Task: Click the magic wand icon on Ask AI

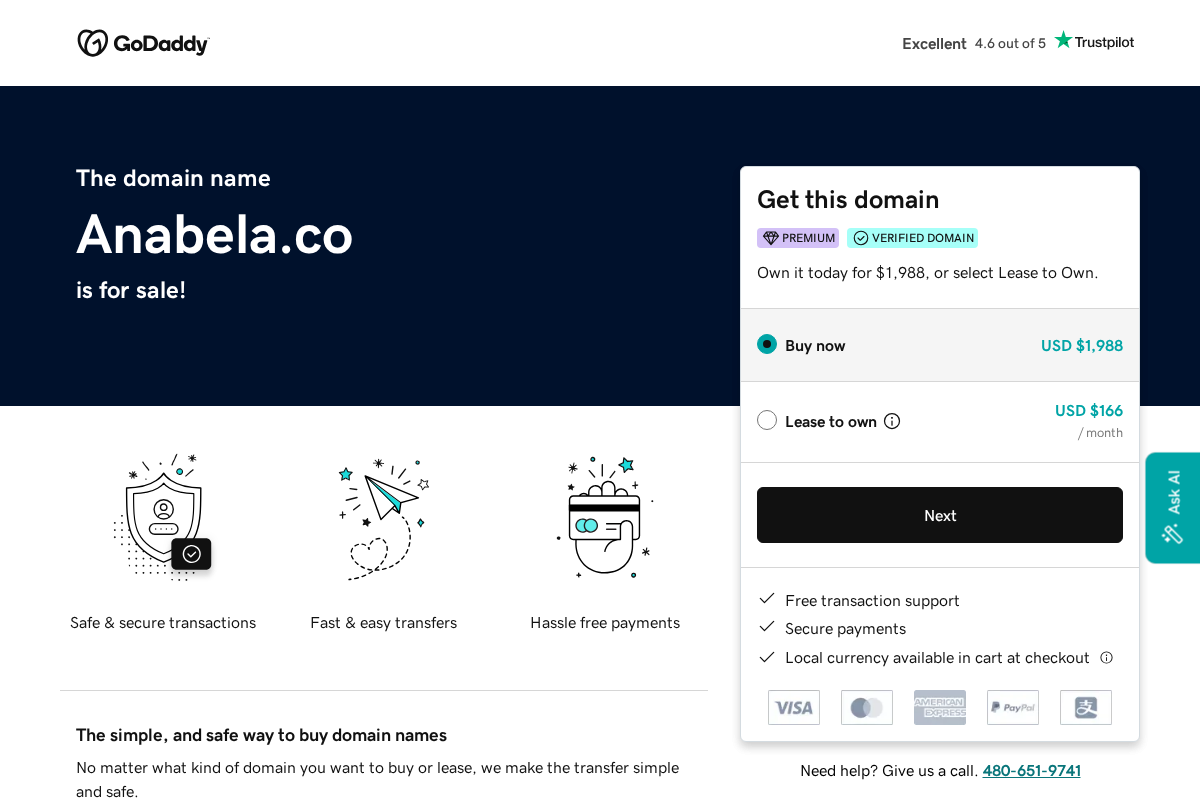Action: [1171, 534]
